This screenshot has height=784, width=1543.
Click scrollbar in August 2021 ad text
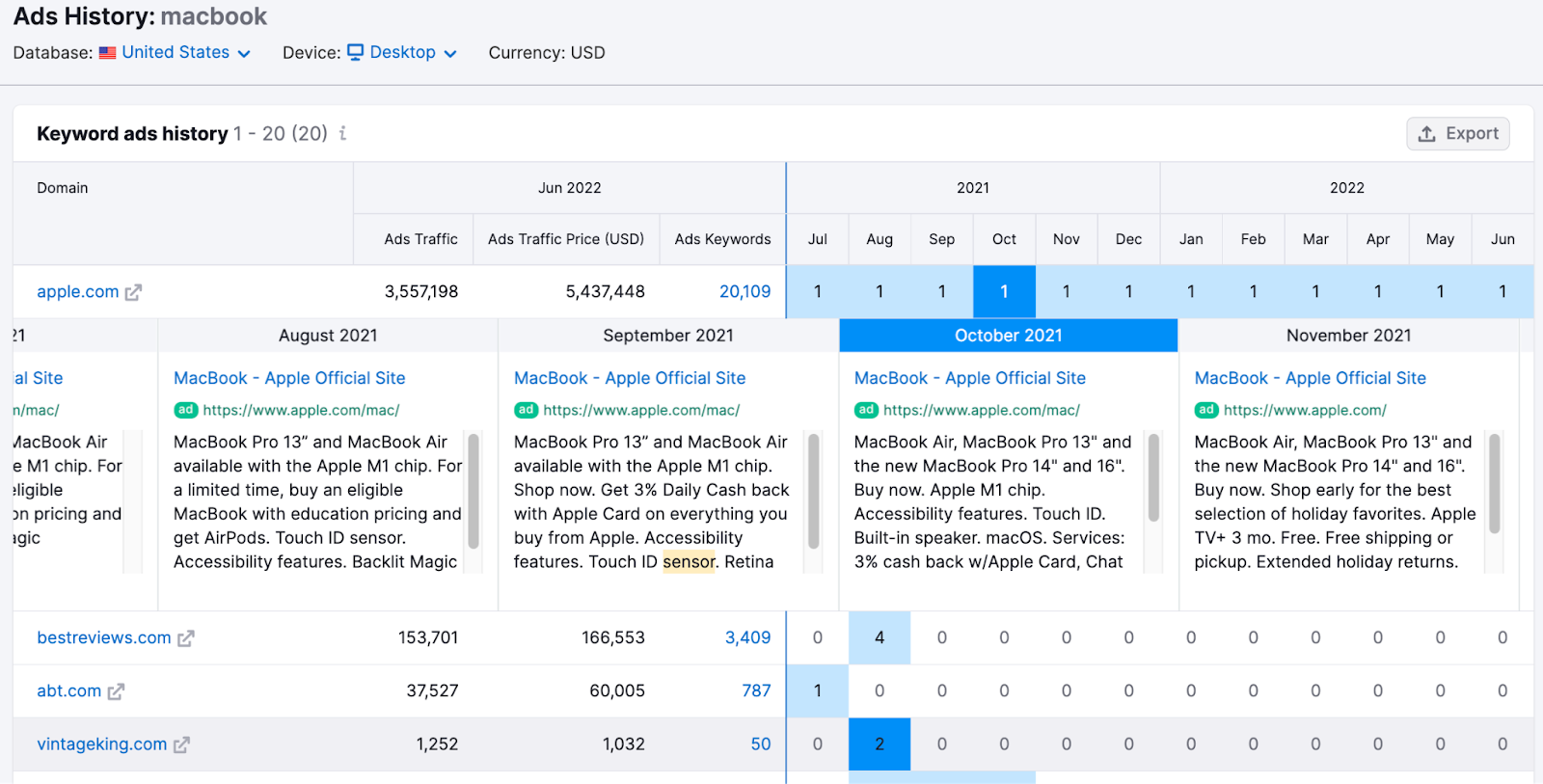click(474, 492)
